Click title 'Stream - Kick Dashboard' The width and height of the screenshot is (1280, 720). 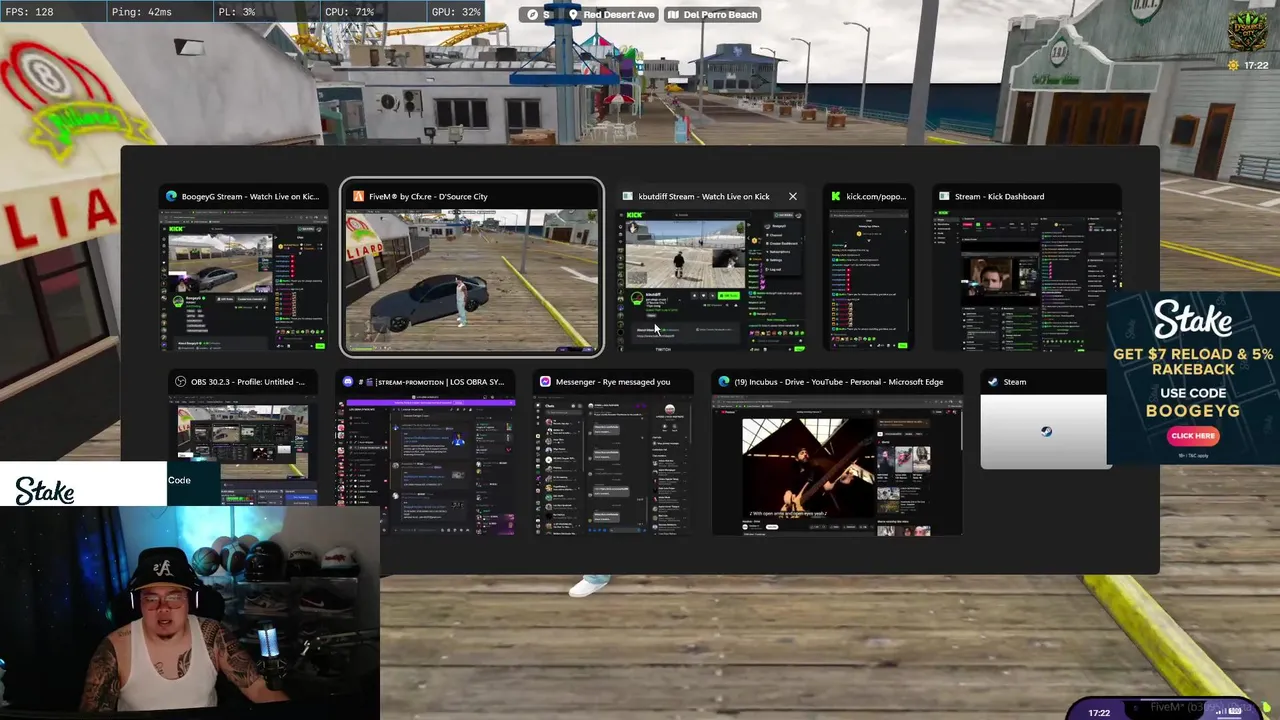[x=999, y=197]
